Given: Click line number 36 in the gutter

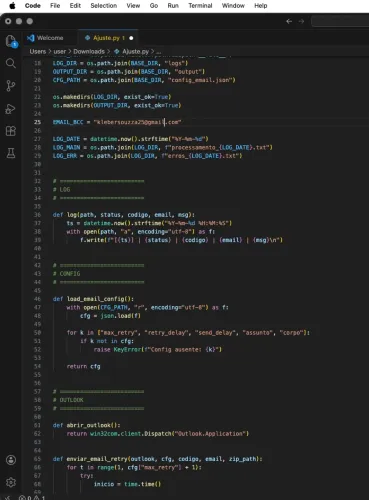Looking at the screenshot, I should click(37, 215).
